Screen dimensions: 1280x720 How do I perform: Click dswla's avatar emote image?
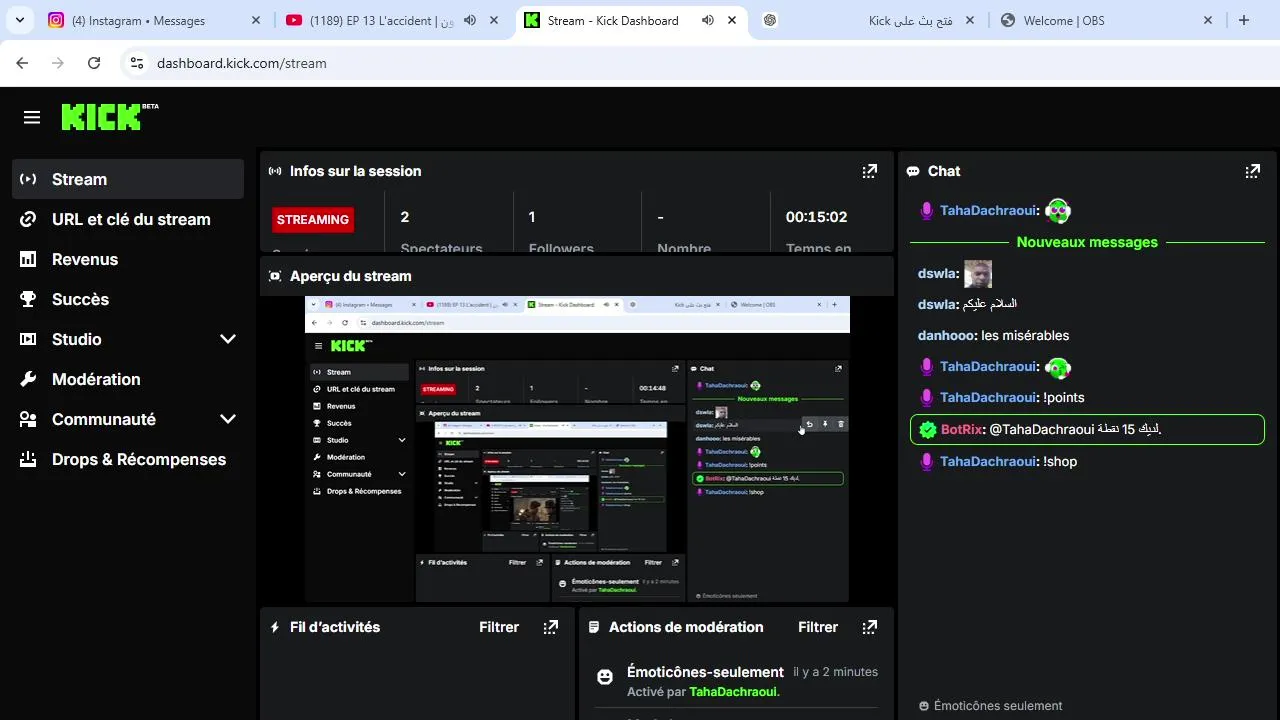point(978,274)
